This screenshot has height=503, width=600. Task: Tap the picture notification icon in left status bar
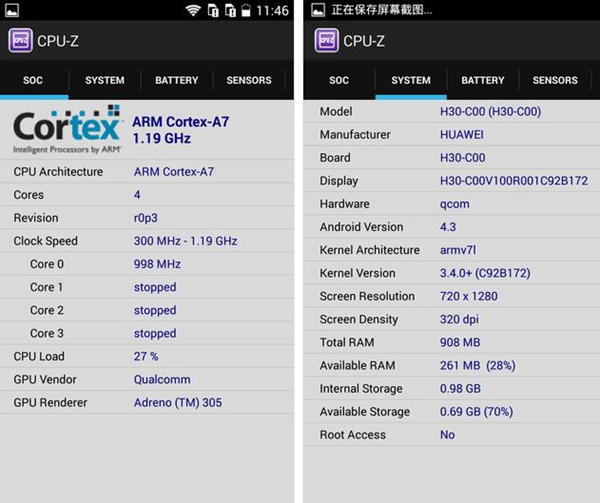coord(11,10)
